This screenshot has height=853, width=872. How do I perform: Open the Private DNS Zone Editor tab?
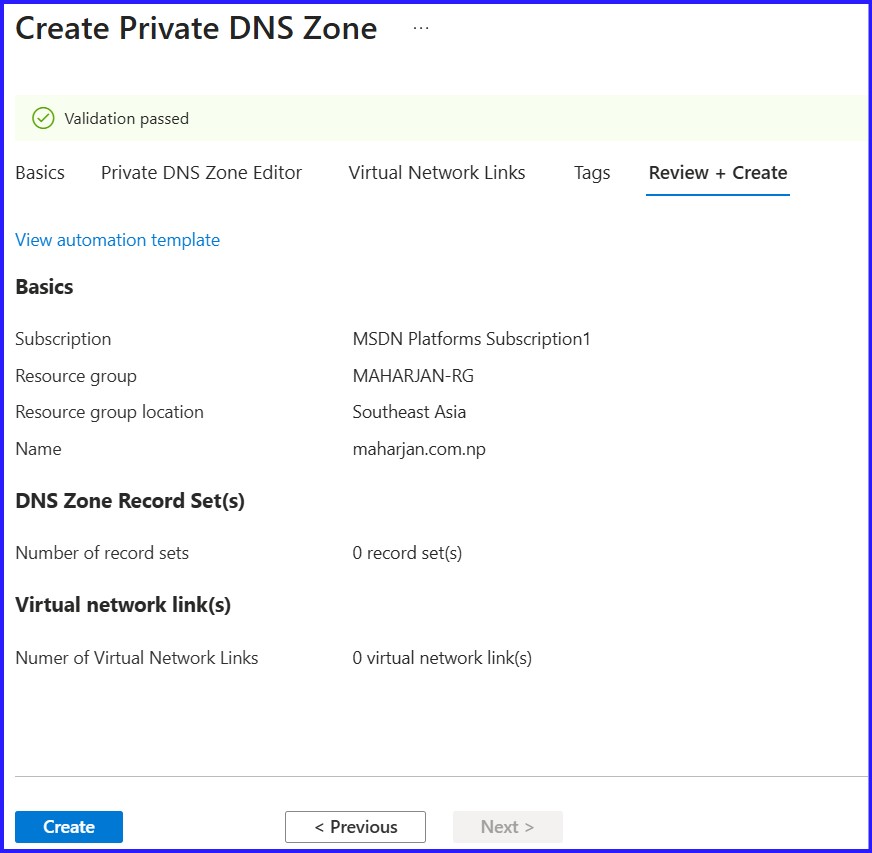pyautogui.click(x=200, y=173)
